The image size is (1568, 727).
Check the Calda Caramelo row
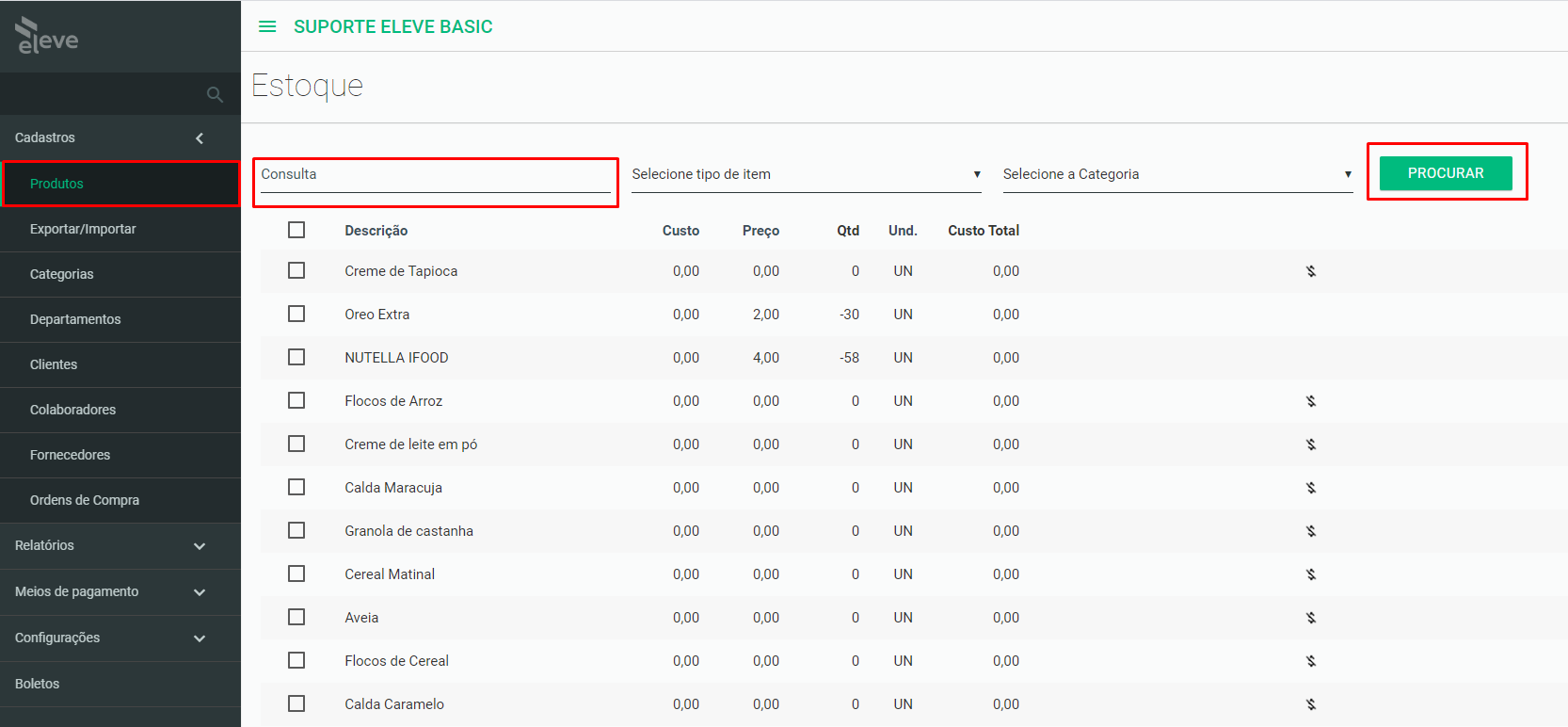click(296, 703)
